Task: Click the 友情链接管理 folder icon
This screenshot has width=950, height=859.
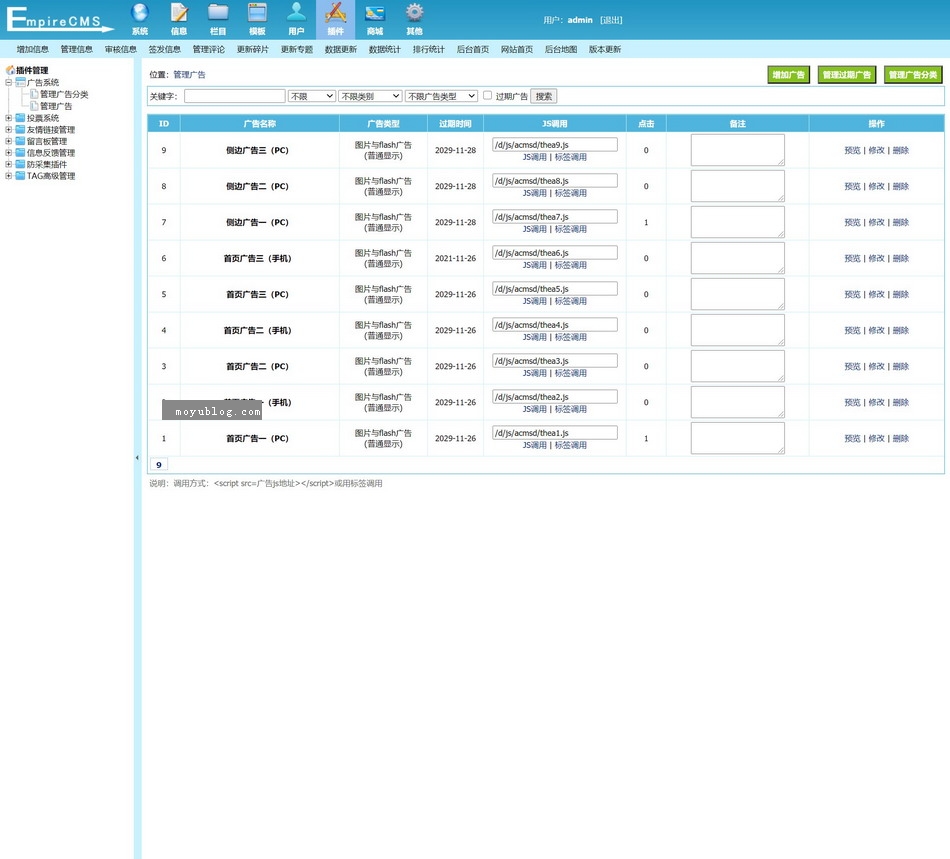Action: point(21,130)
